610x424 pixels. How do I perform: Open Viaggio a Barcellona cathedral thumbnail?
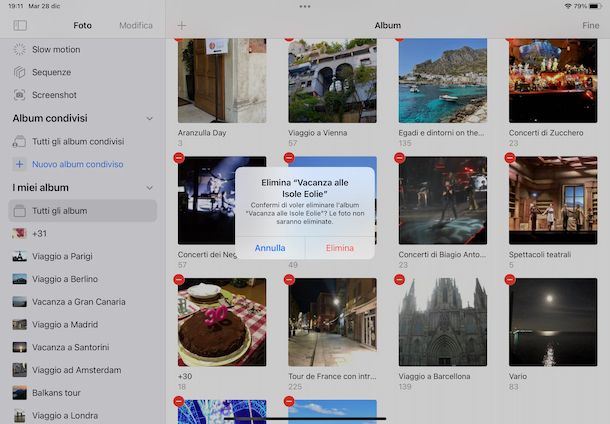coord(443,322)
